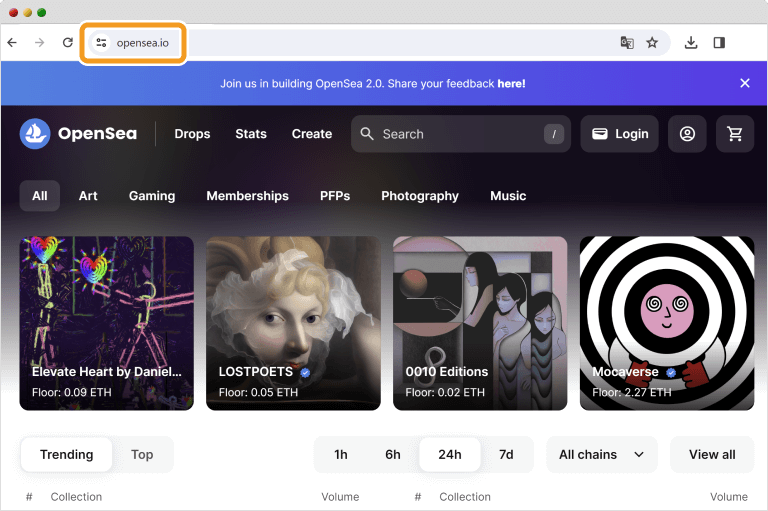Click the browser forward arrow

coord(40,43)
